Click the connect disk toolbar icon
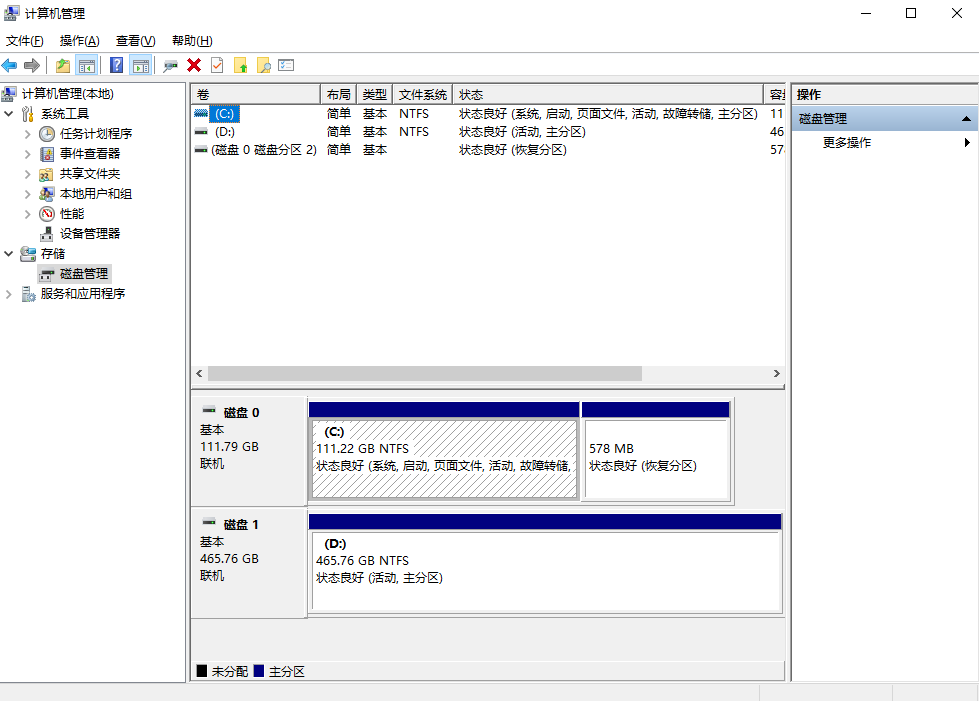979x701 pixels. [170, 66]
